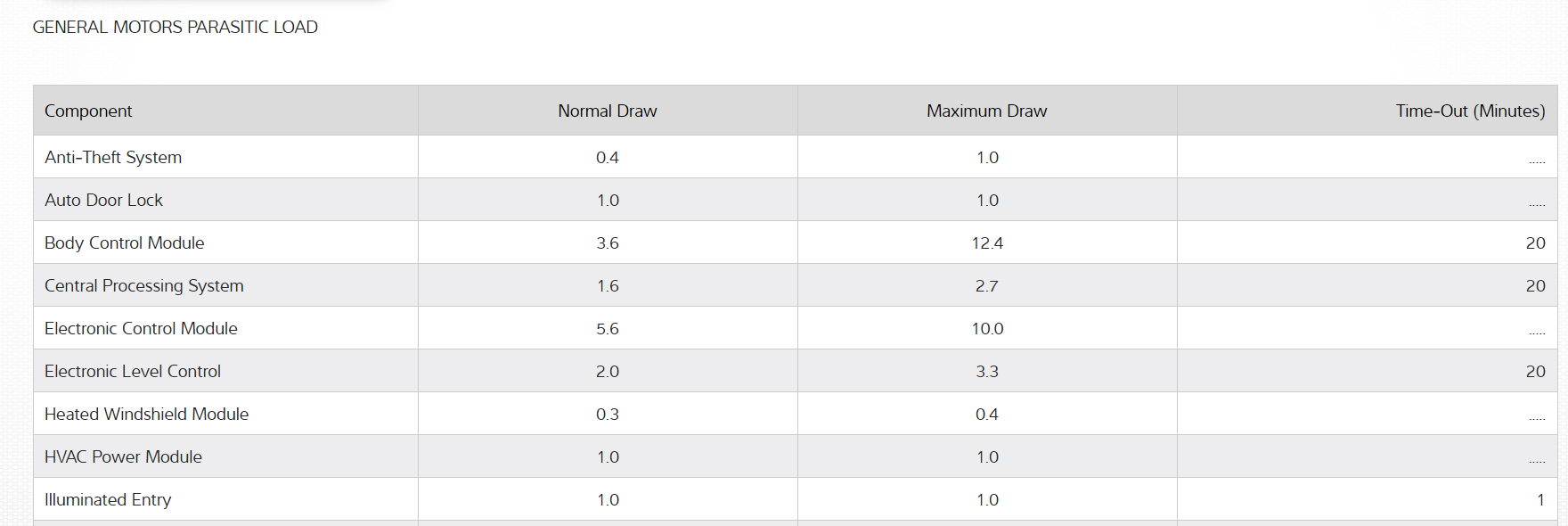
Task: Select the Anti-Theft System row label
Action: 113,158
